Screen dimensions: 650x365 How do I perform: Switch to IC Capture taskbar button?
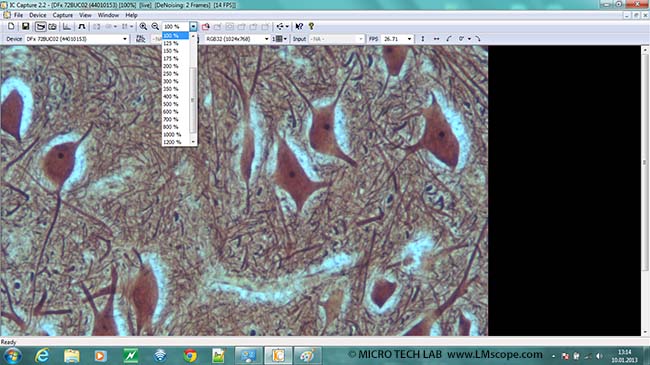coord(278,356)
